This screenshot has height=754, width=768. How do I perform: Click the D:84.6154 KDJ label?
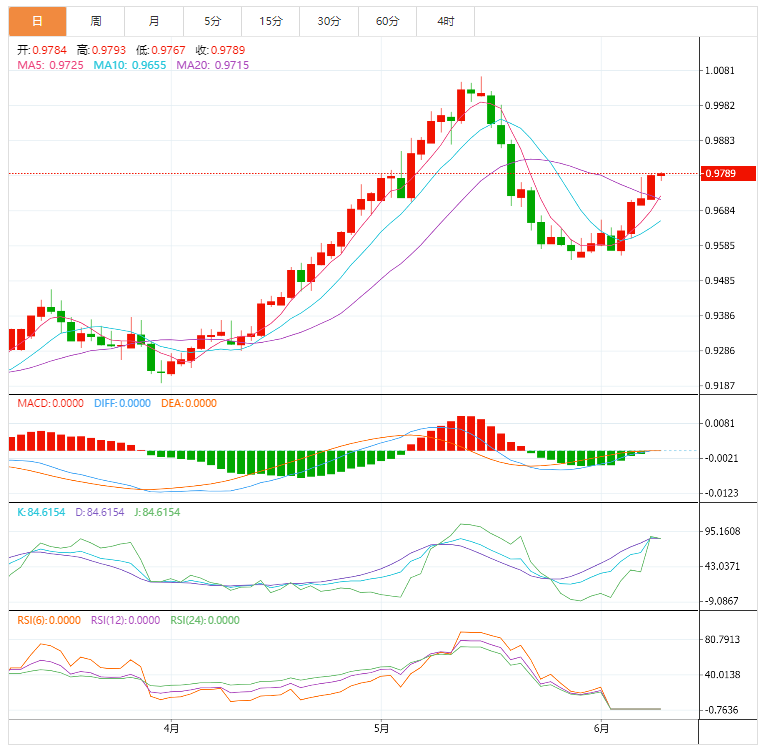click(x=100, y=512)
